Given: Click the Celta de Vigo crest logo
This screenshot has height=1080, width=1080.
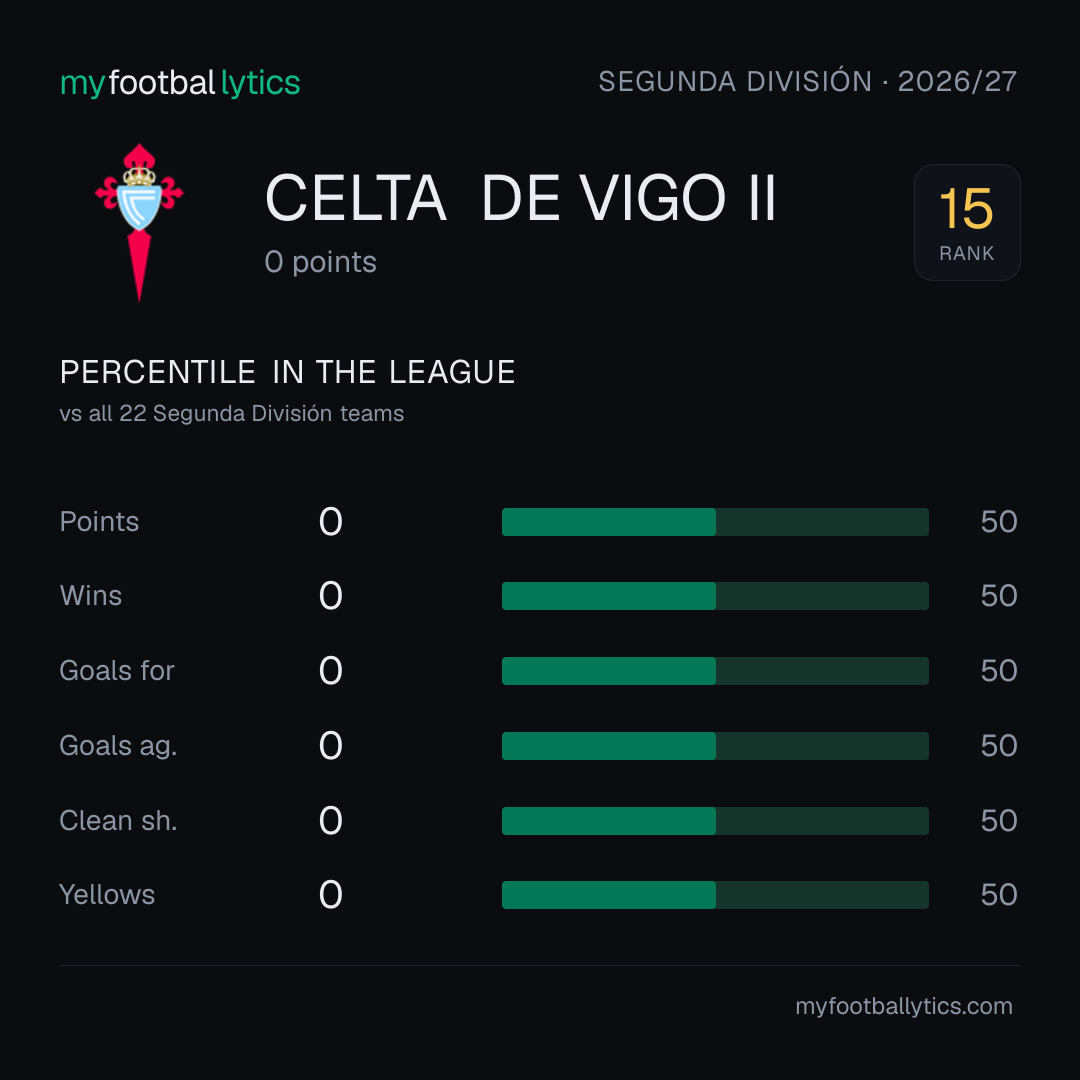Looking at the screenshot, I should (139, 222).
